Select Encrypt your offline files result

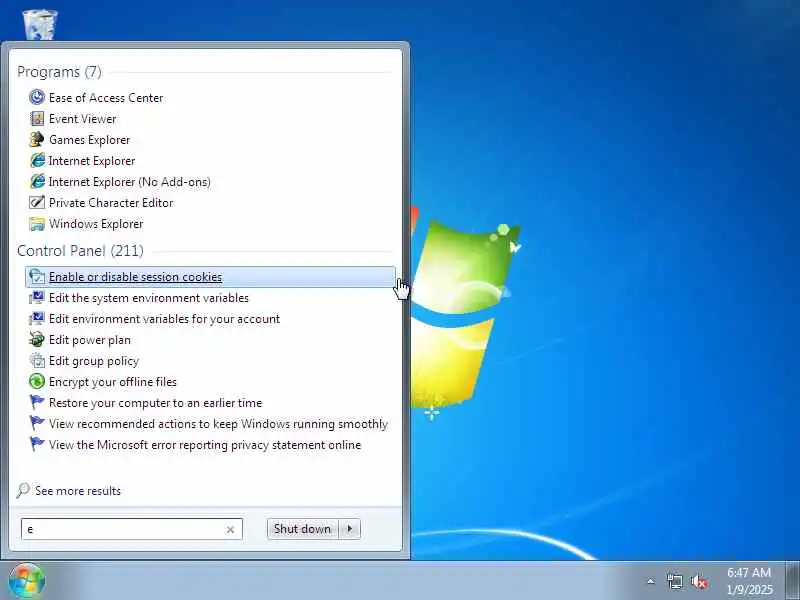pyautogui.click(x=113, y=382)
